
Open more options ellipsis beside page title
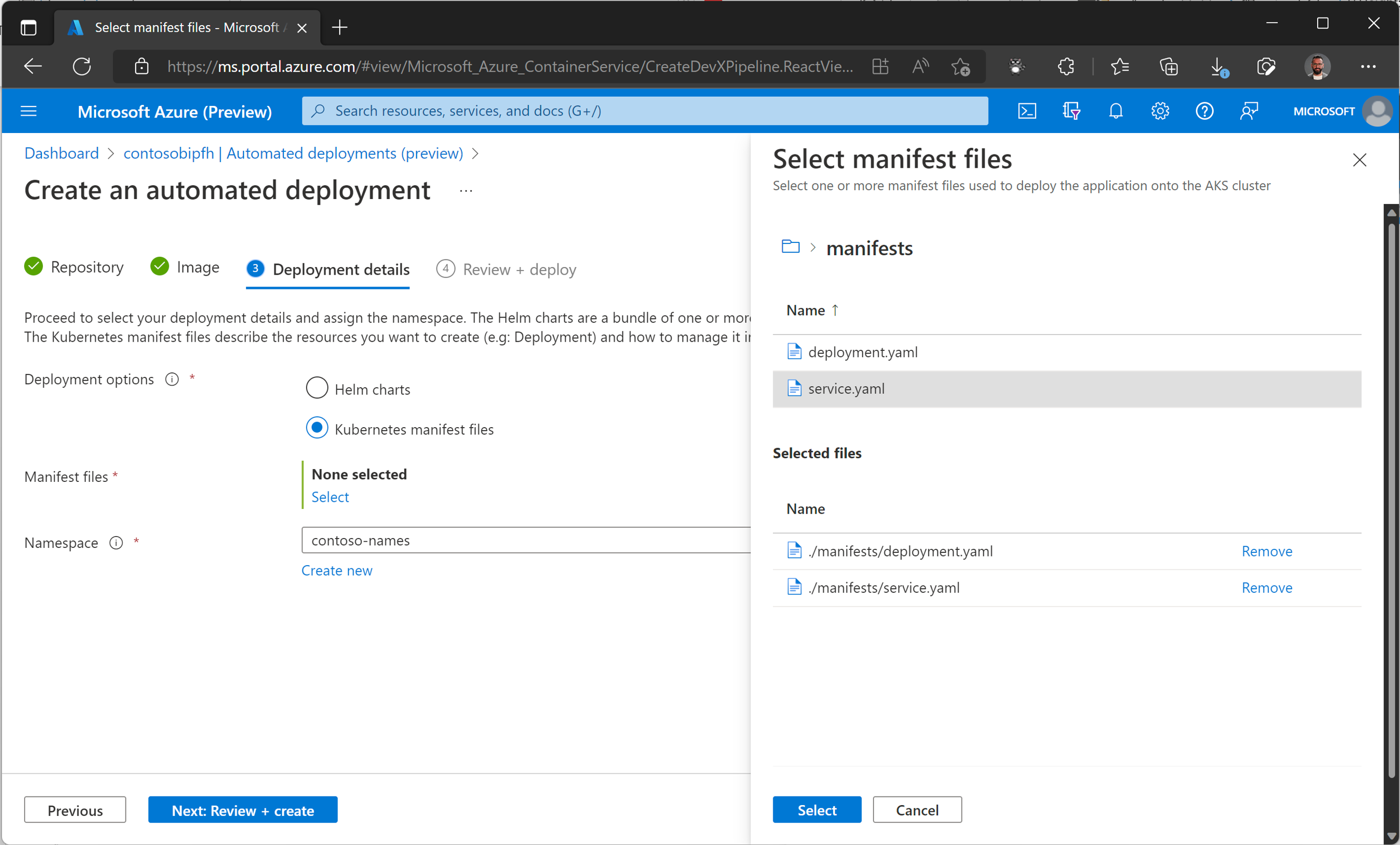click(x=466, y=191)
